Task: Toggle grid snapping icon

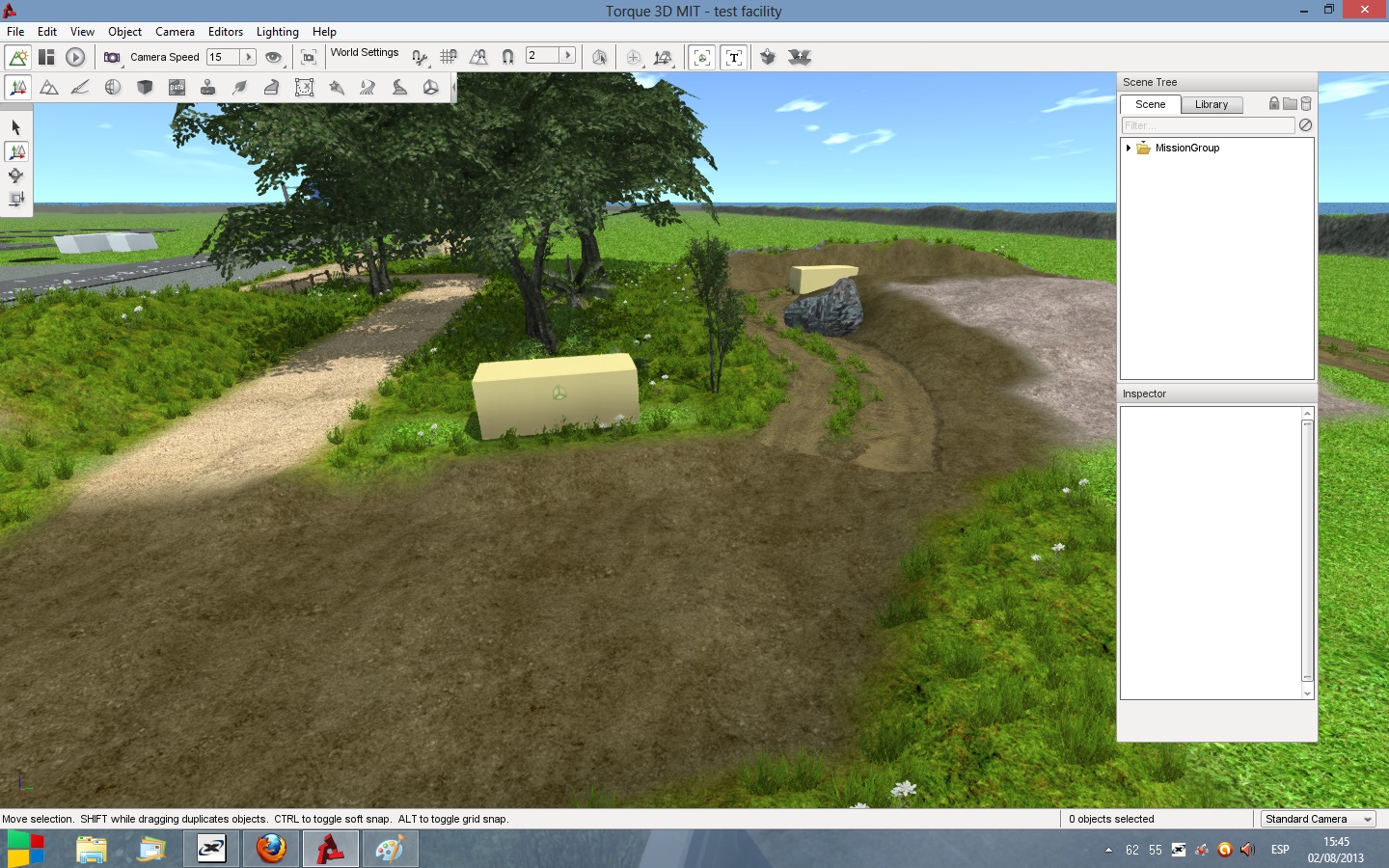Action: click(x=449, y=57)
